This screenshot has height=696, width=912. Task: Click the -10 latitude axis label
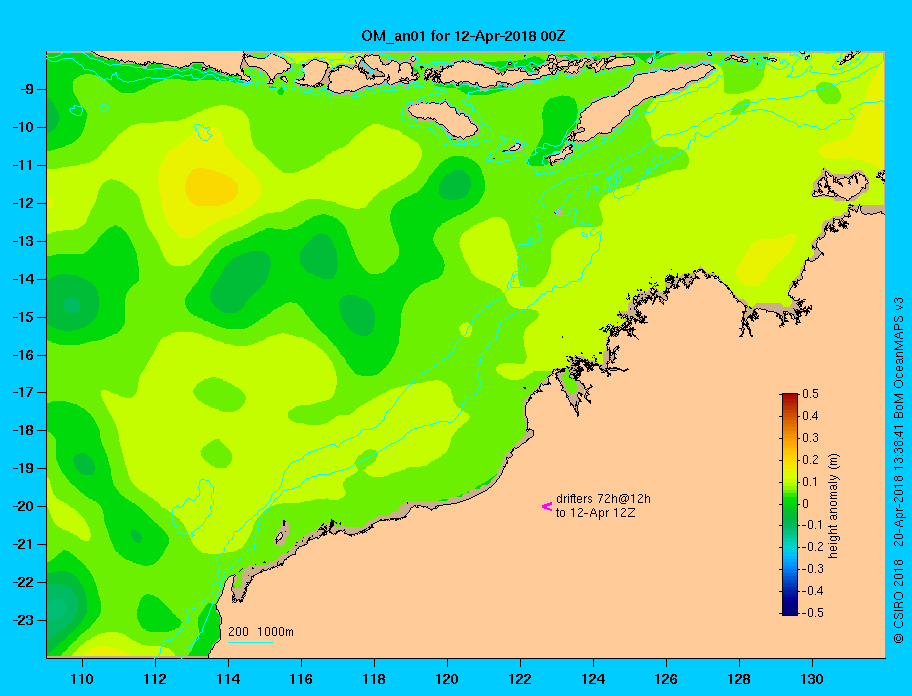[23, 127]
